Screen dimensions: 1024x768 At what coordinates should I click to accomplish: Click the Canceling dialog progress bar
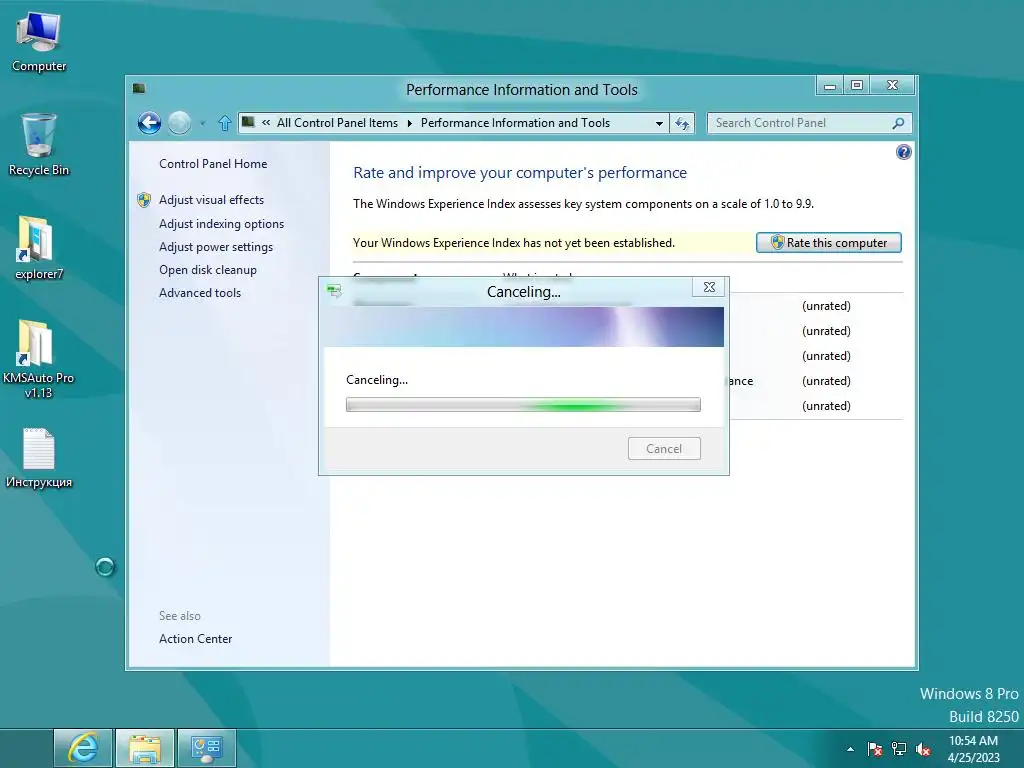[523, 405]
